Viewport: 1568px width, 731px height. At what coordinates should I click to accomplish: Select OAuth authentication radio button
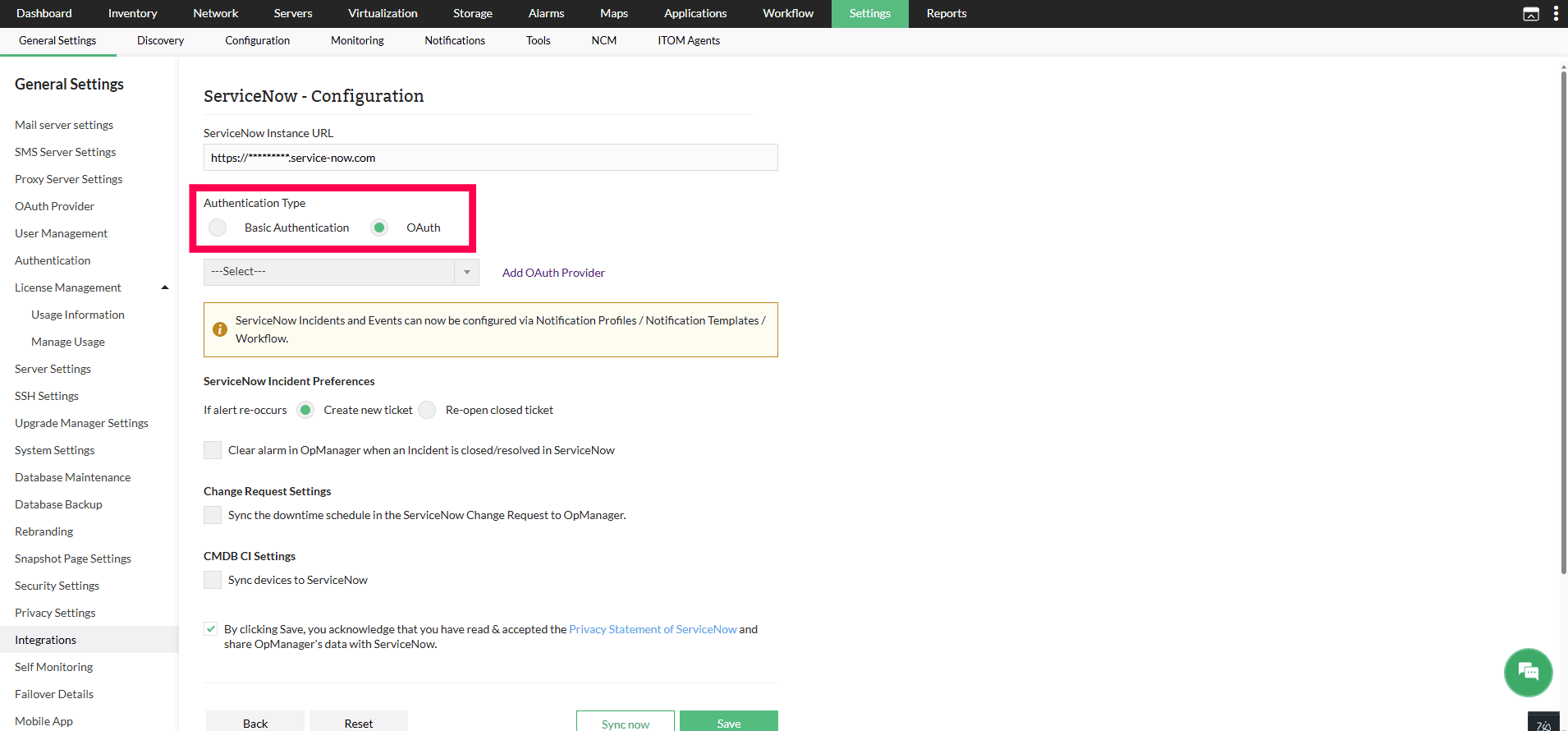tap(379, 228)
